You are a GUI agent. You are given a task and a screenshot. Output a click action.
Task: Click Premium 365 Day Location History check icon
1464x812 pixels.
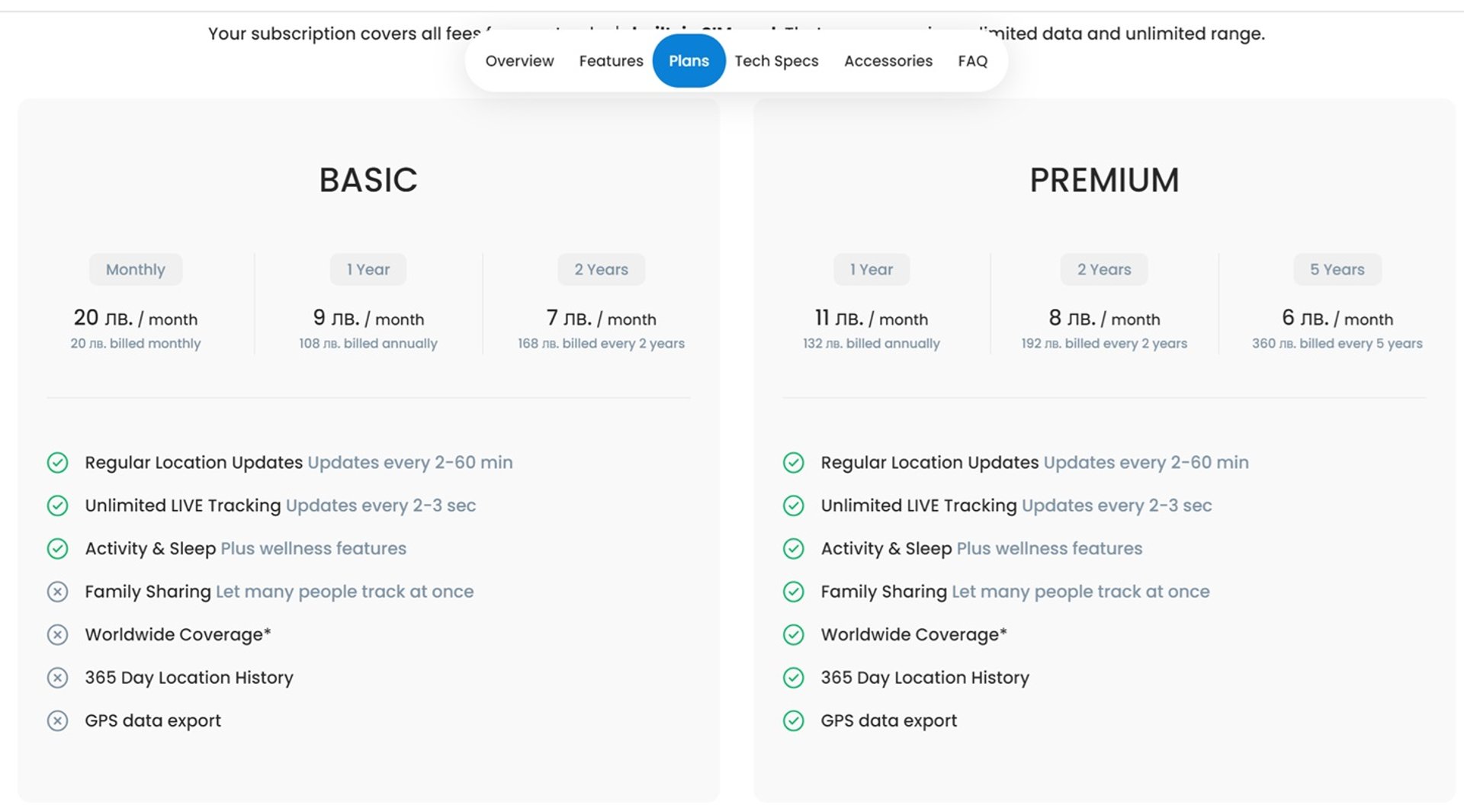(x=794, y=678)
